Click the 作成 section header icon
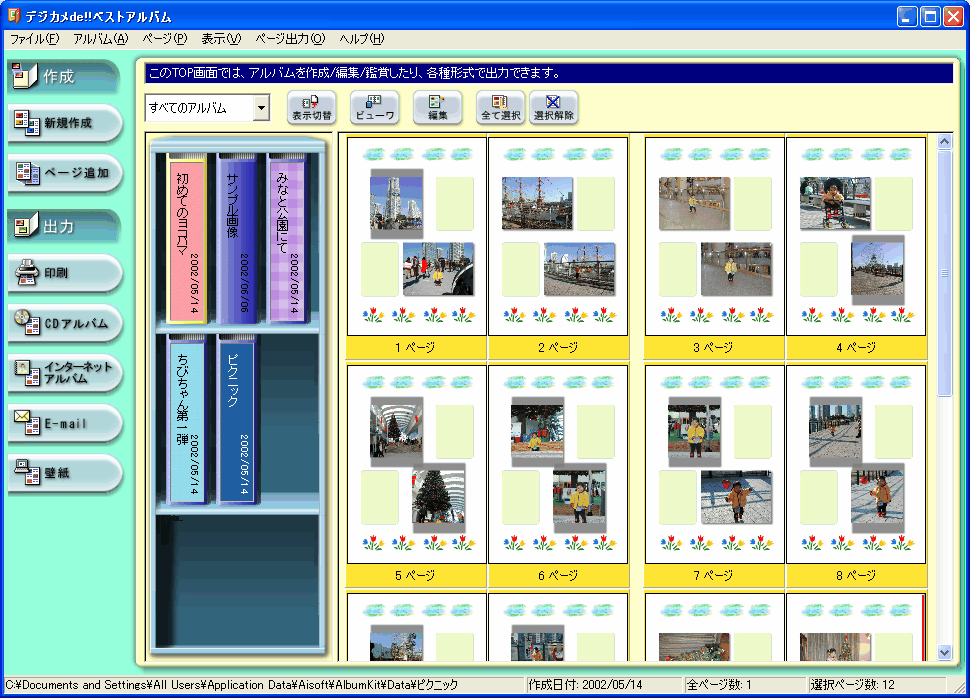970x698 pixels. pos(25,75)
